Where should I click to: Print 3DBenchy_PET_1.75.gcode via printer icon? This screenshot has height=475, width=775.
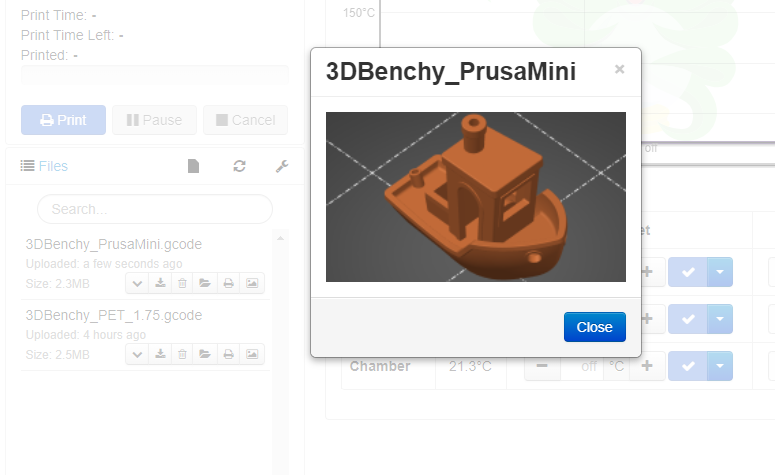click(x=228, y=354)
